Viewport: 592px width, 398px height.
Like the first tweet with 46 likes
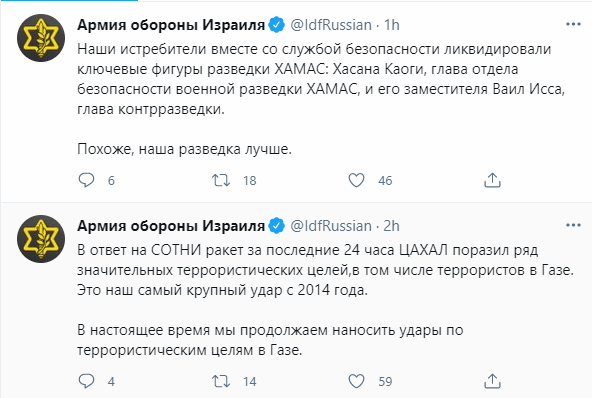click(356, 180)
